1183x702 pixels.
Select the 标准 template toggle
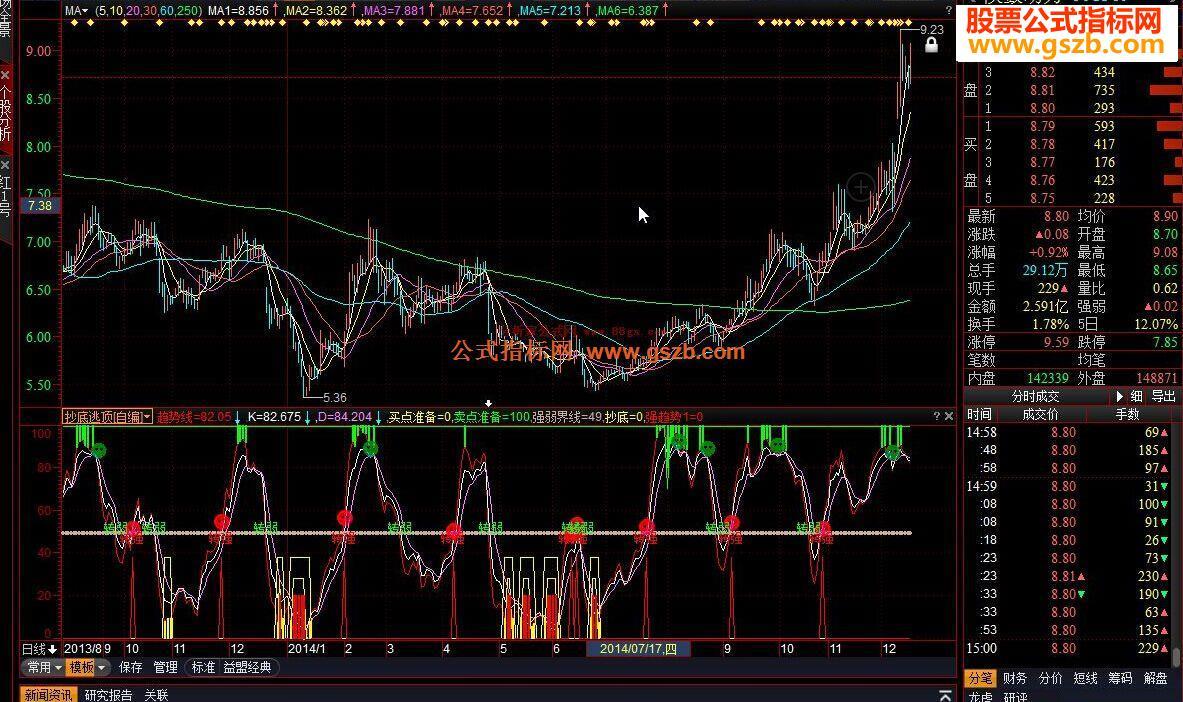pos(203,667)
